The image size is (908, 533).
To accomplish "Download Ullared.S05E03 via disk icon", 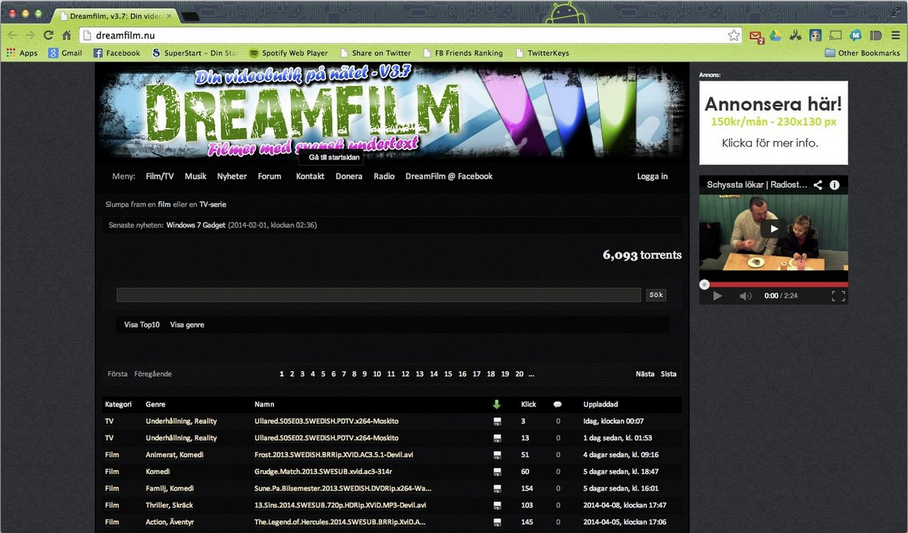I will click(497, 422).
